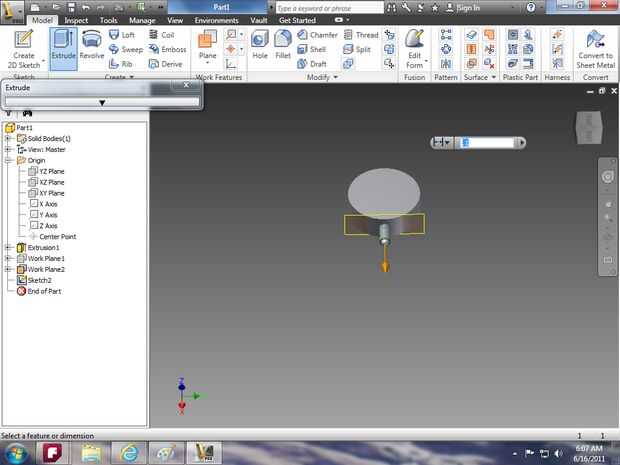Select the Extrude tool

point(63,49)
